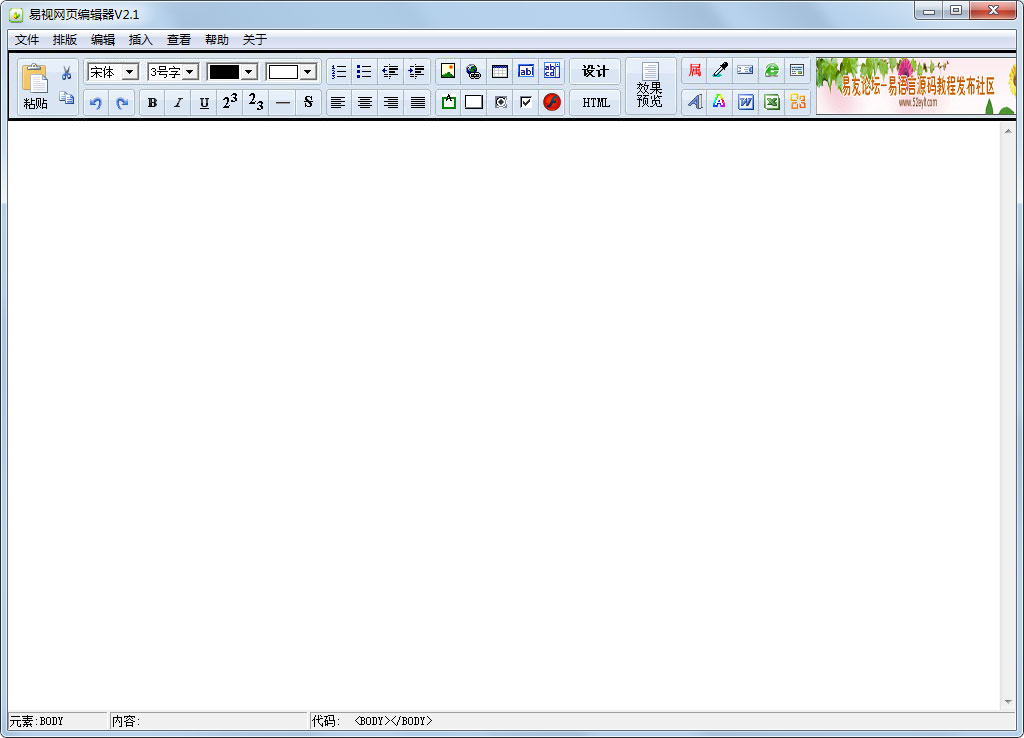Open the black text color dropdown arrow
This screenshot has height=738, width=1024.
(249, 72)
